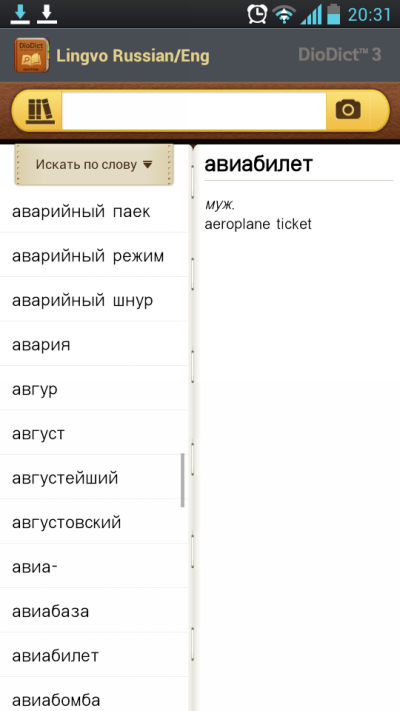Tap the first download notification icon

point(20,14)
